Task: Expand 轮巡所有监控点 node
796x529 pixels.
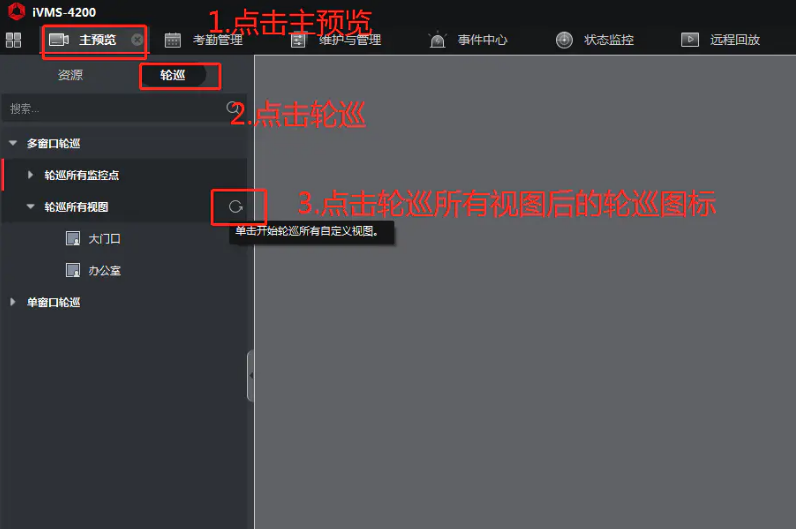Action: (30, 175)
